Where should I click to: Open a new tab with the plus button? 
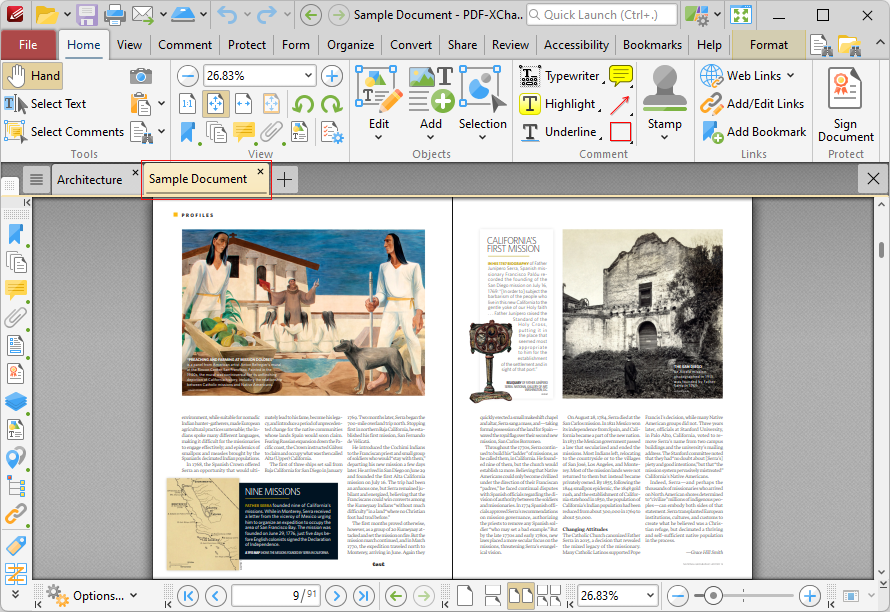(284, 179)
